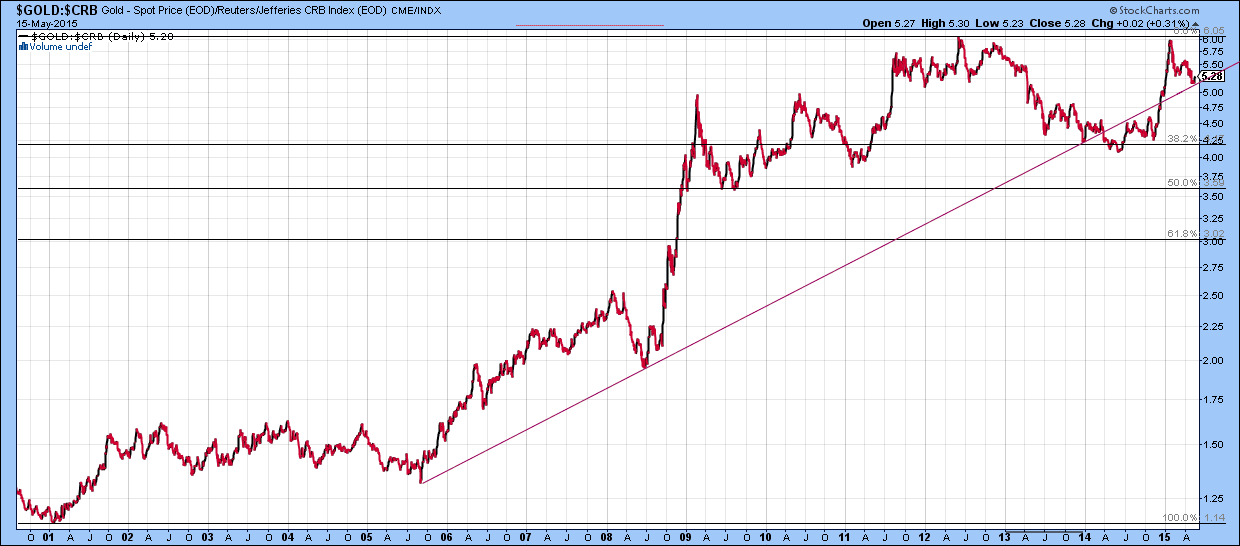
Task: Click the Low 5.23 value
Action: coord(1001,21)
